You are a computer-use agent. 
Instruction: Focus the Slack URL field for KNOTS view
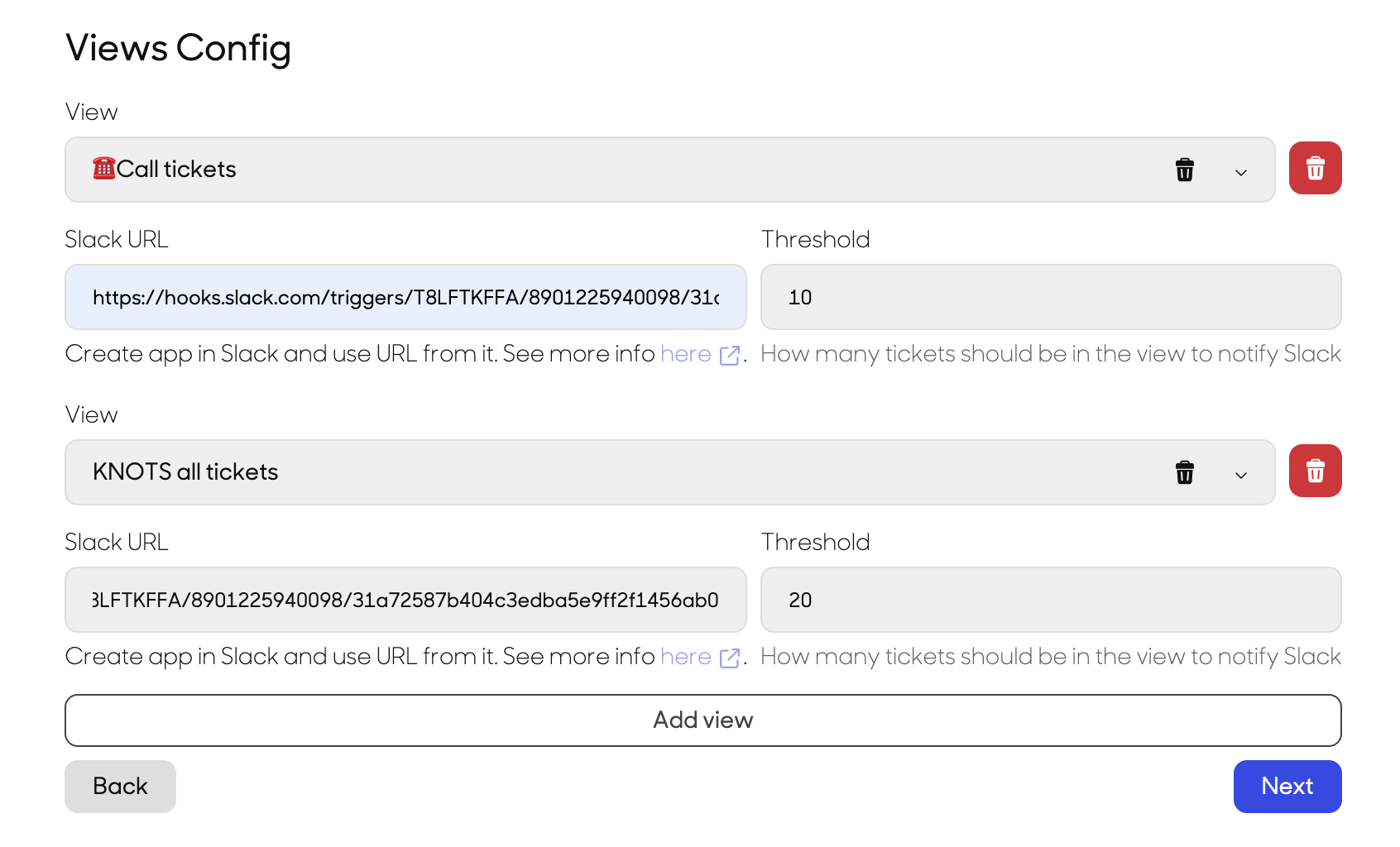(x=405, y=600)
